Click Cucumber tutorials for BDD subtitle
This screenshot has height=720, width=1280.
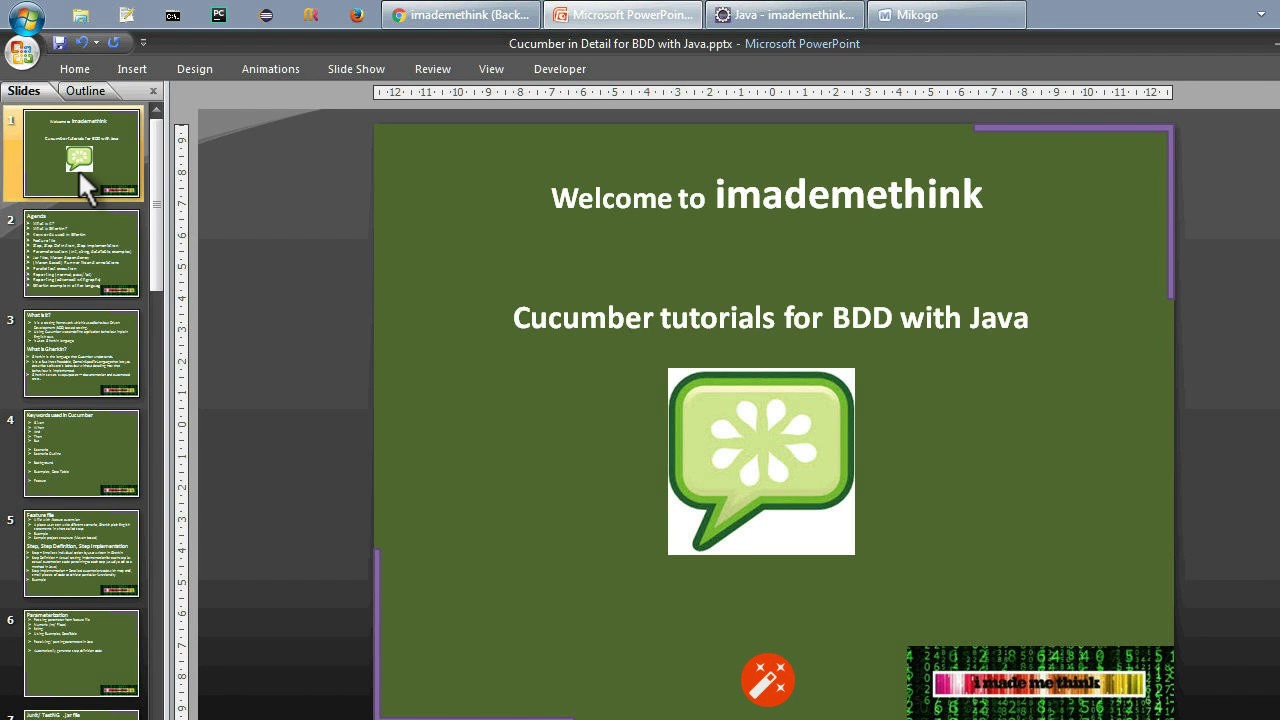coord(770,318)
